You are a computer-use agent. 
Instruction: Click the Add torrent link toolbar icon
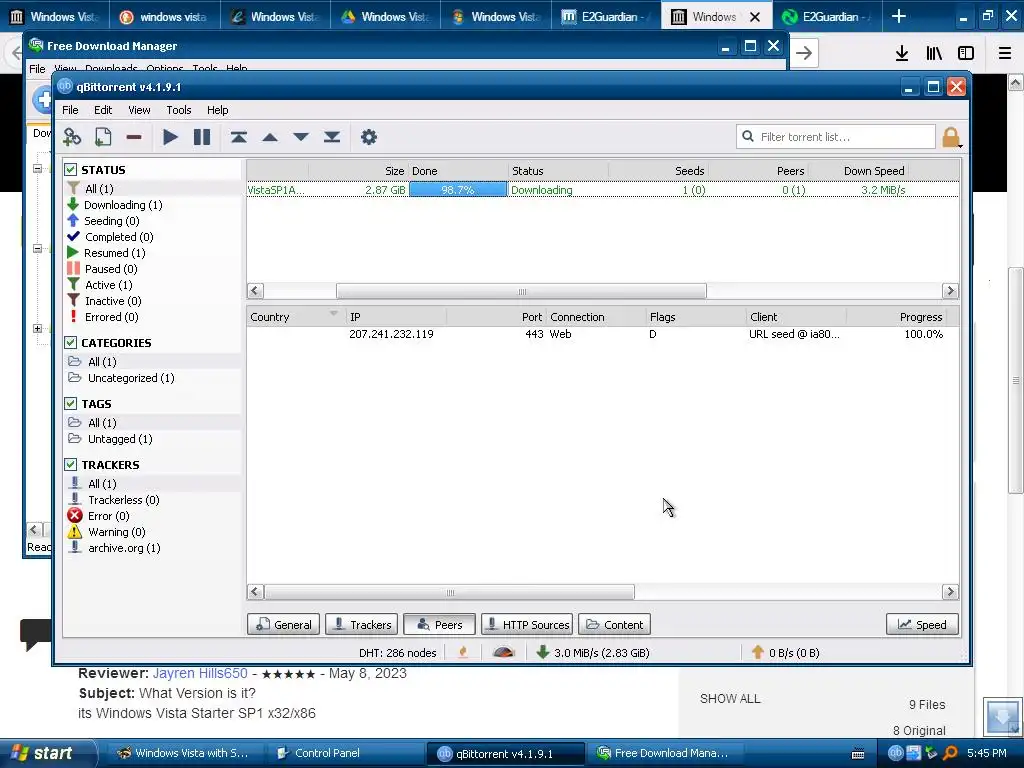(72, 137)
